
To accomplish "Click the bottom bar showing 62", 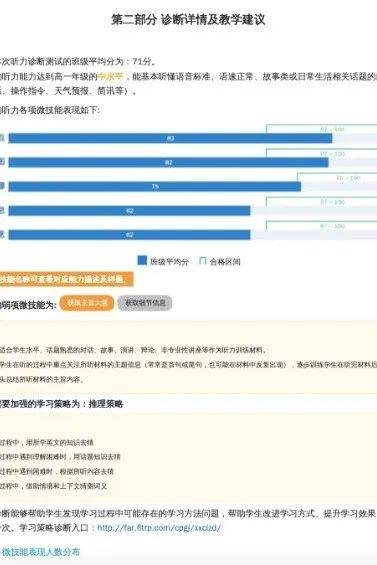I will [129, 235].
